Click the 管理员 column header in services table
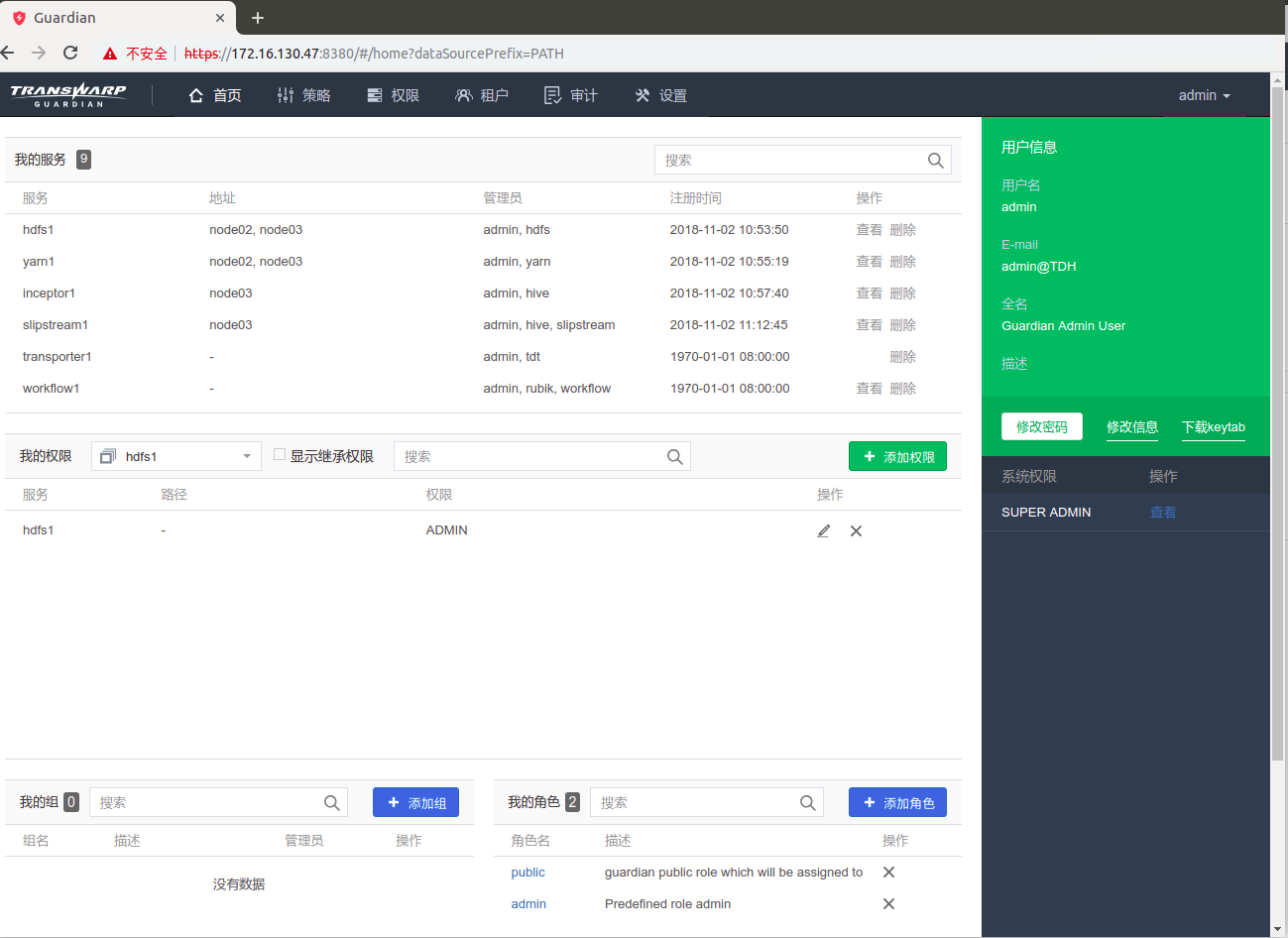Viewport: 1288px width, 938px height. tap(503, 198)
